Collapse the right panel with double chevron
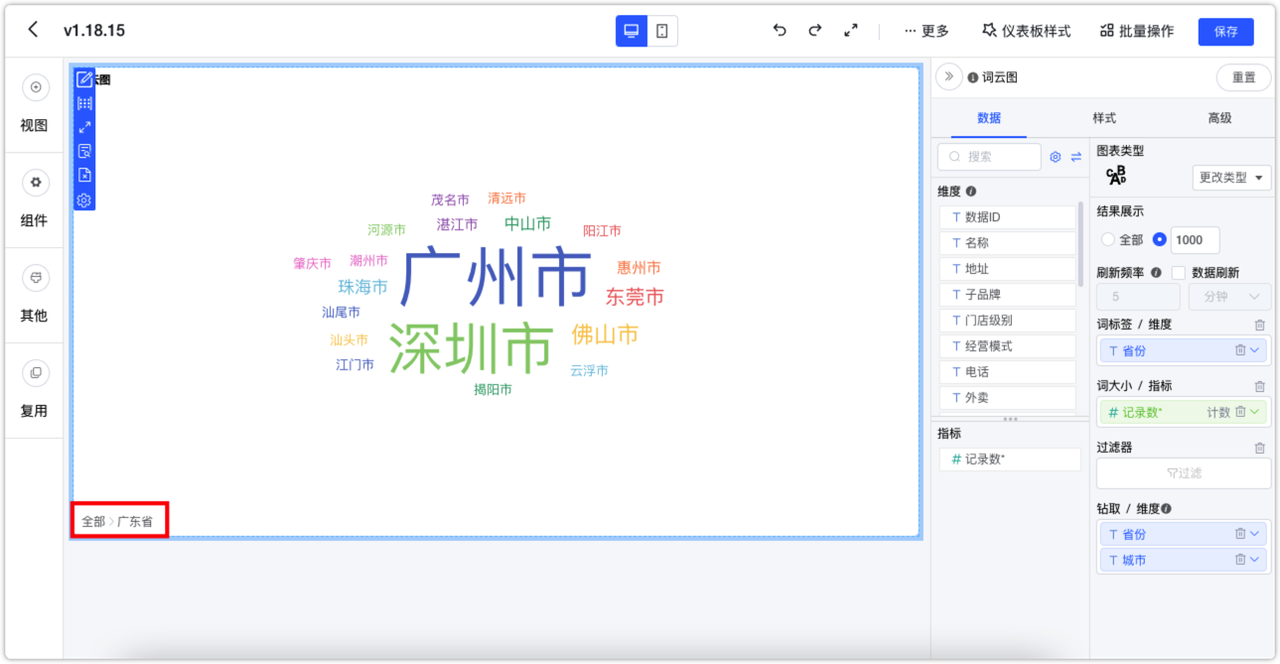Screen dimensions: 1280x664 (x=949, y=77)
